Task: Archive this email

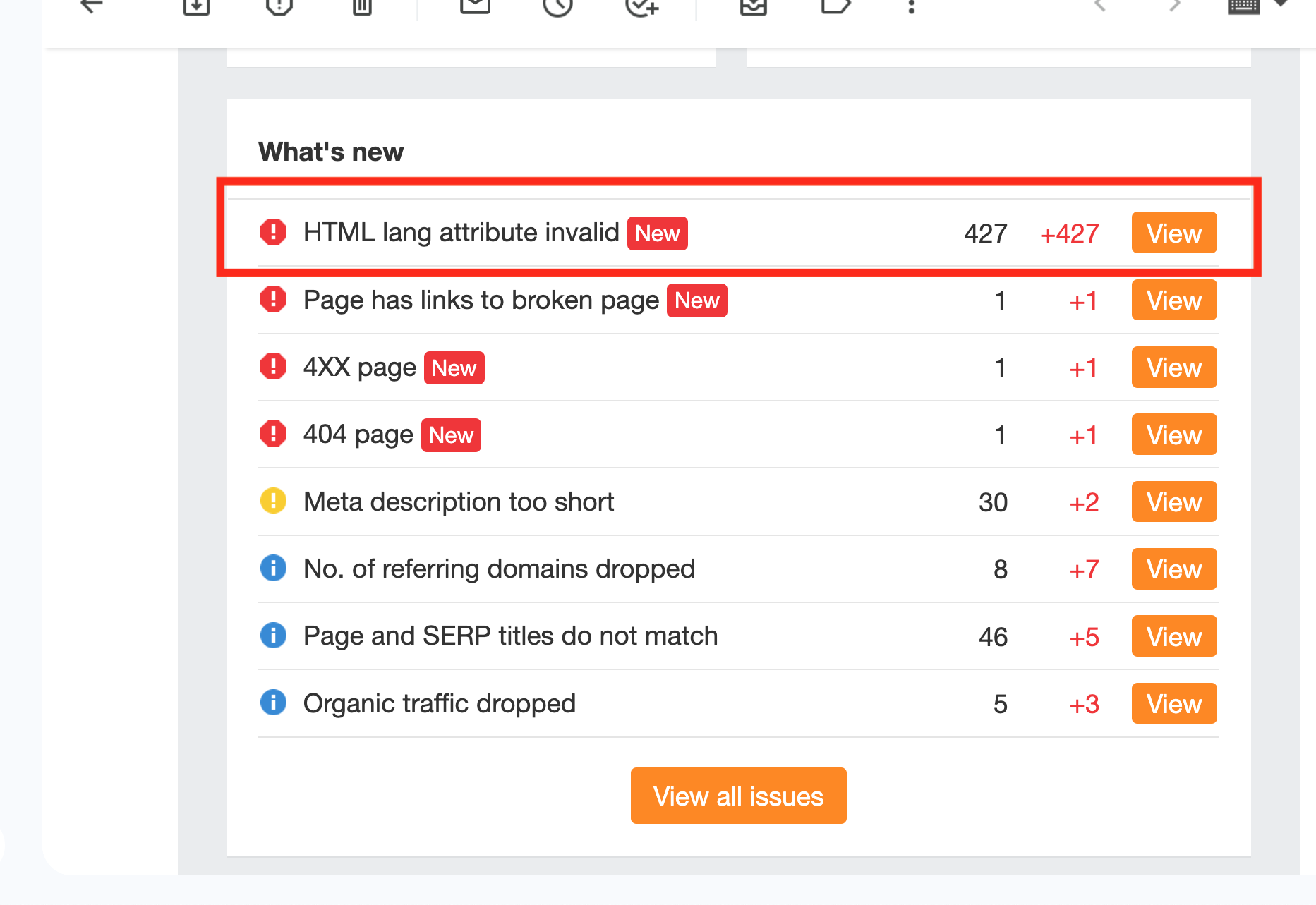Action: (196, 6)
